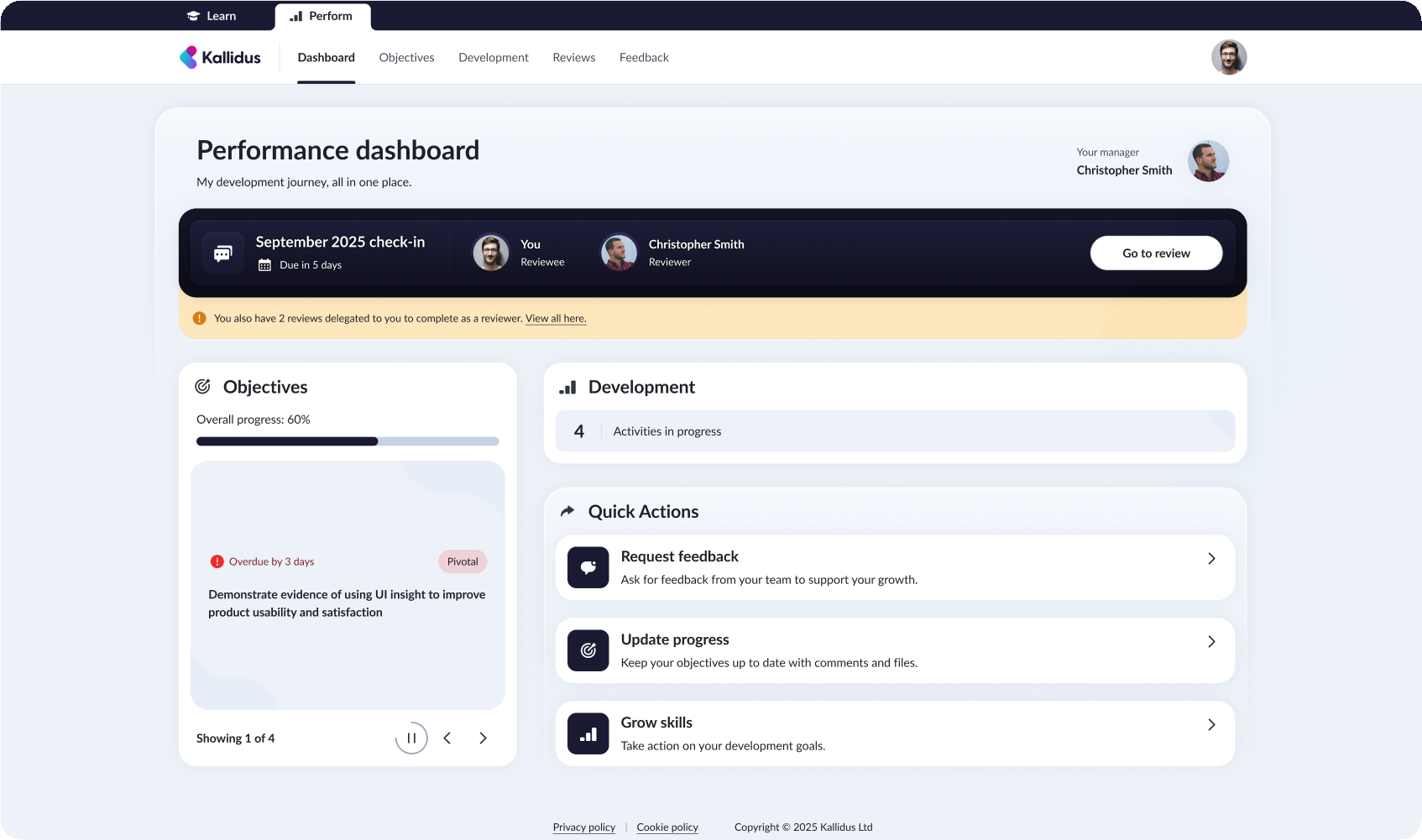Screen dimensions: 1422x840
Task: Advance to the next objective card
Action: pyautogui.click(x=483, y=738)
